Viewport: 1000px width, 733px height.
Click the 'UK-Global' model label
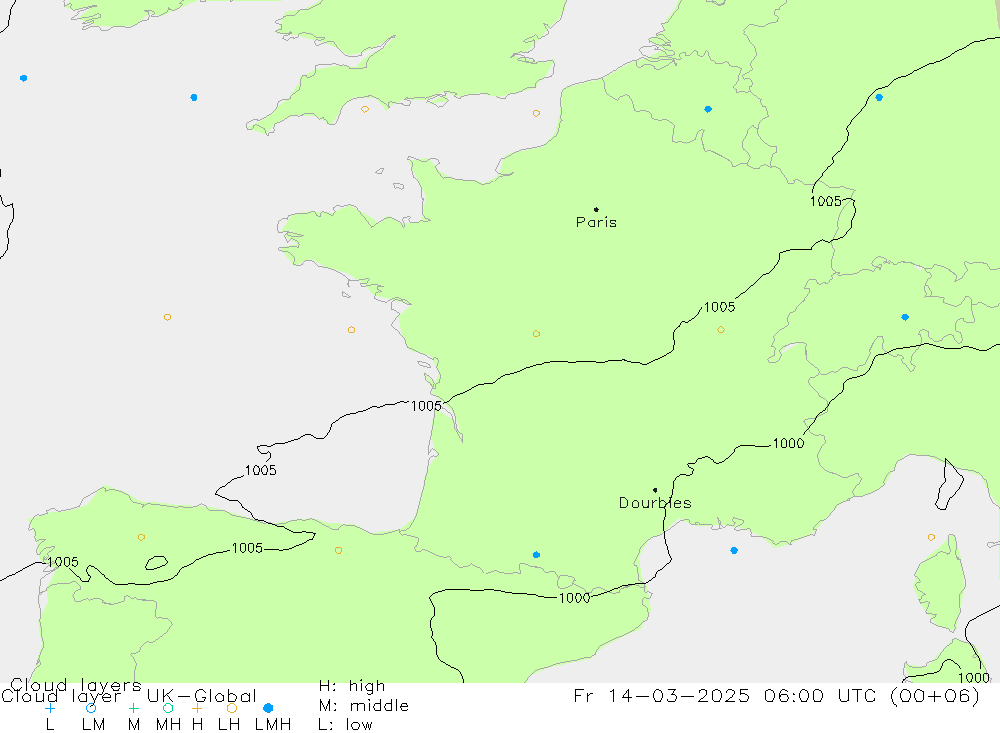(202, 696)
